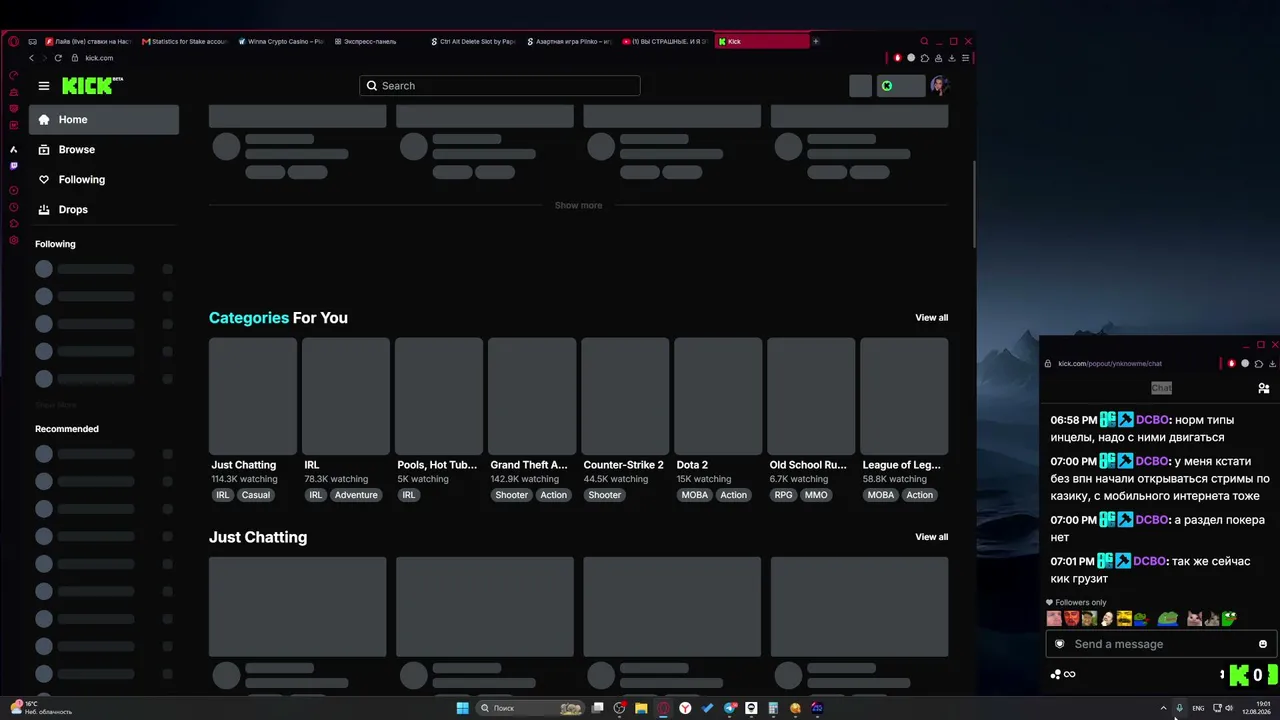Click the MOBA tag under Dota 2
Image resolution: width=1280 pixels, height=720 pixels.
[x=694, y=495]
